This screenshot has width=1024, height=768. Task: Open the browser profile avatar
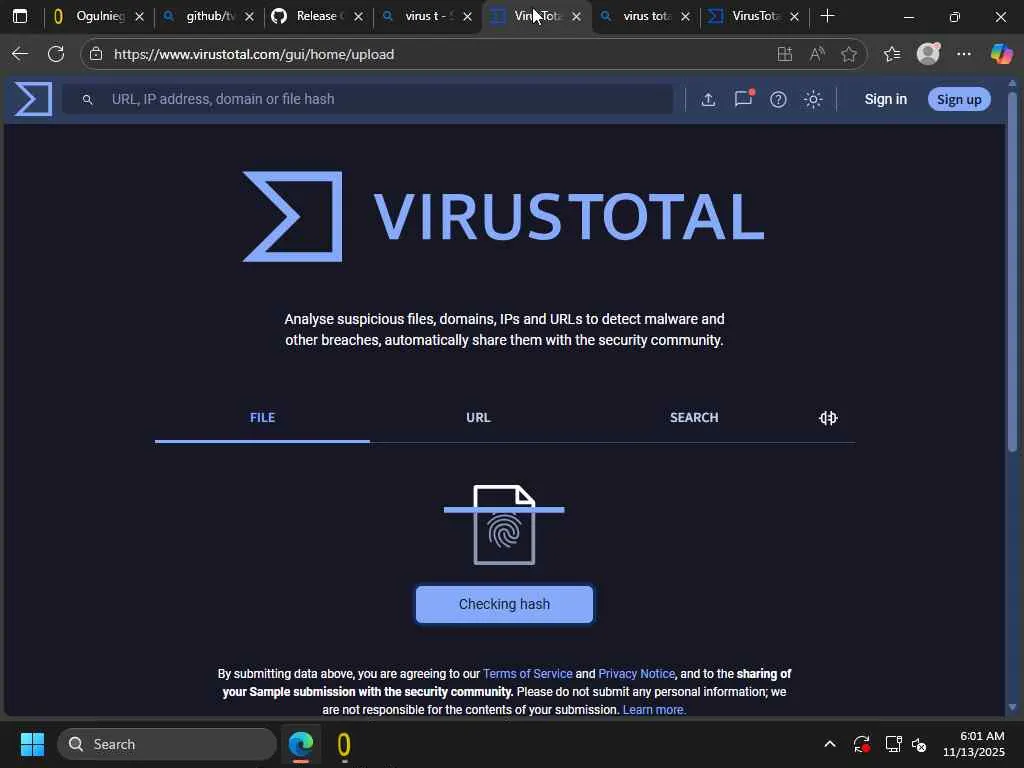pos(928,54)
